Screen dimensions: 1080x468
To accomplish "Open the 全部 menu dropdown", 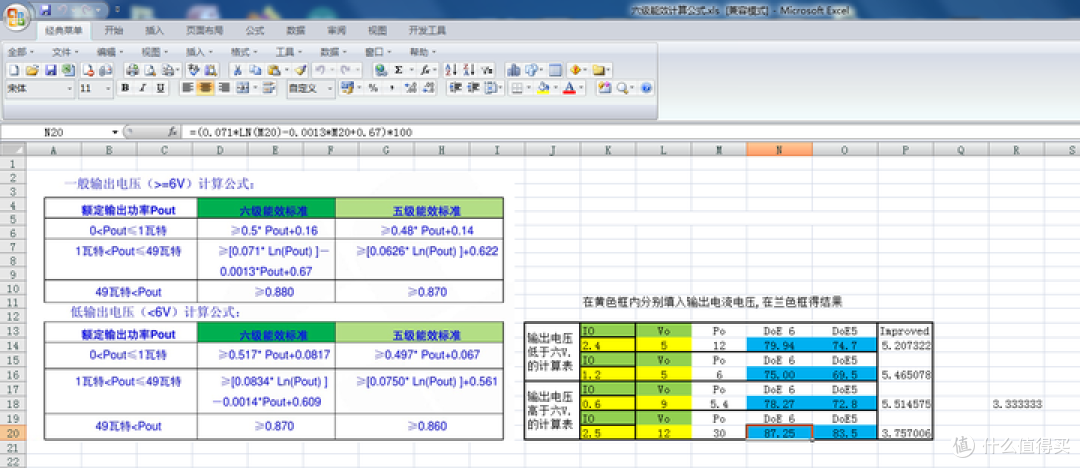I will click(21, 52).
